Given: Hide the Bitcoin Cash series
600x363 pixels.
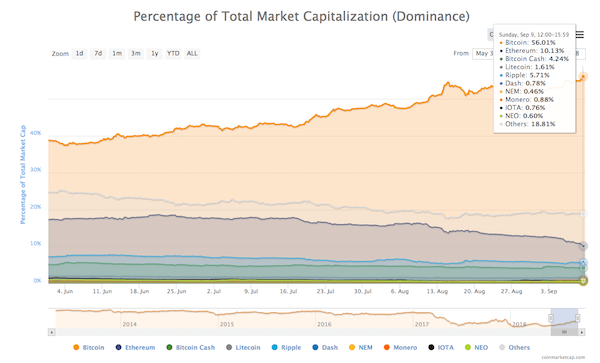Looking at the screenshot, I should [x=191, y=347].
